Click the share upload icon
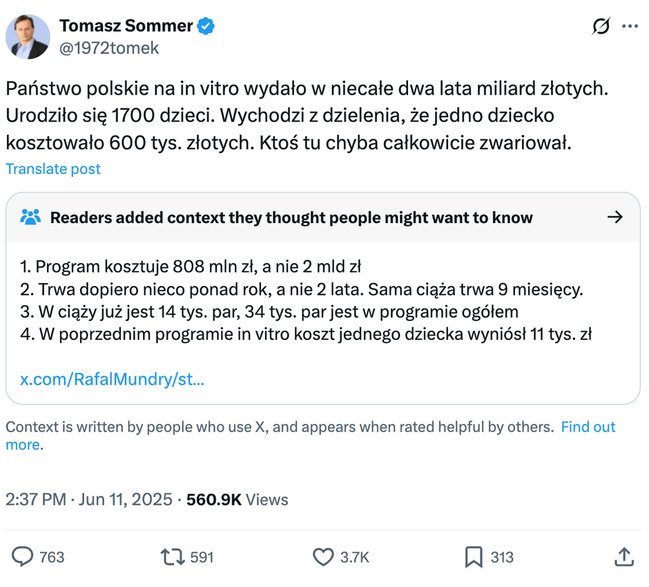649x587 pixels. (x=624, y=557)
